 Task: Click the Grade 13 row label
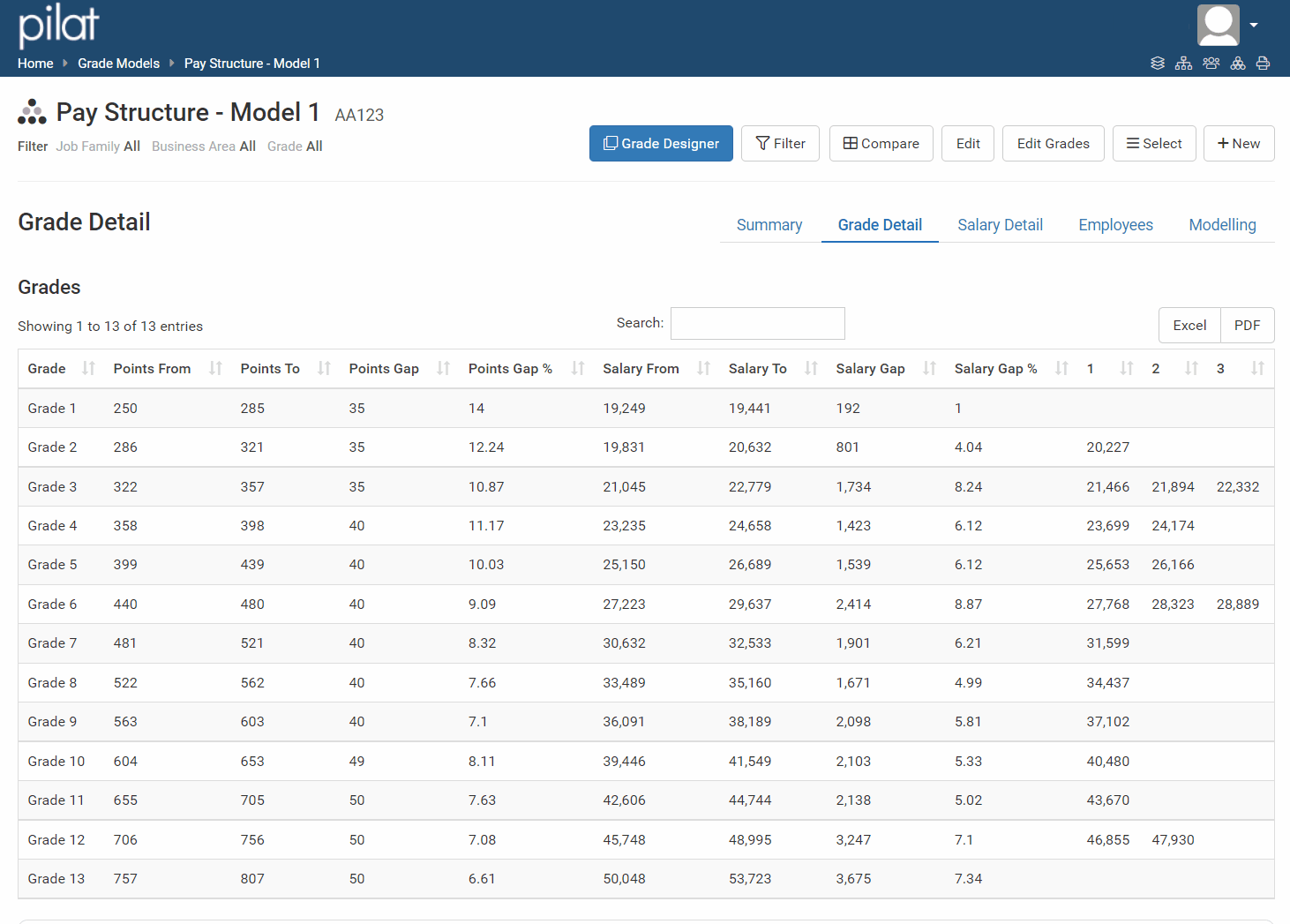56,879
